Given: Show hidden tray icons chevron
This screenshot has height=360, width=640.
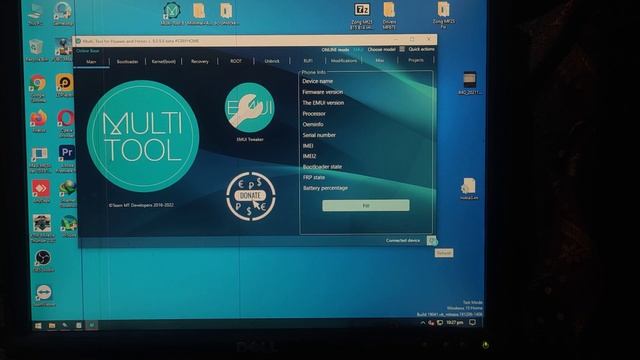Looking at the screenshot, I should pos(423,323).
